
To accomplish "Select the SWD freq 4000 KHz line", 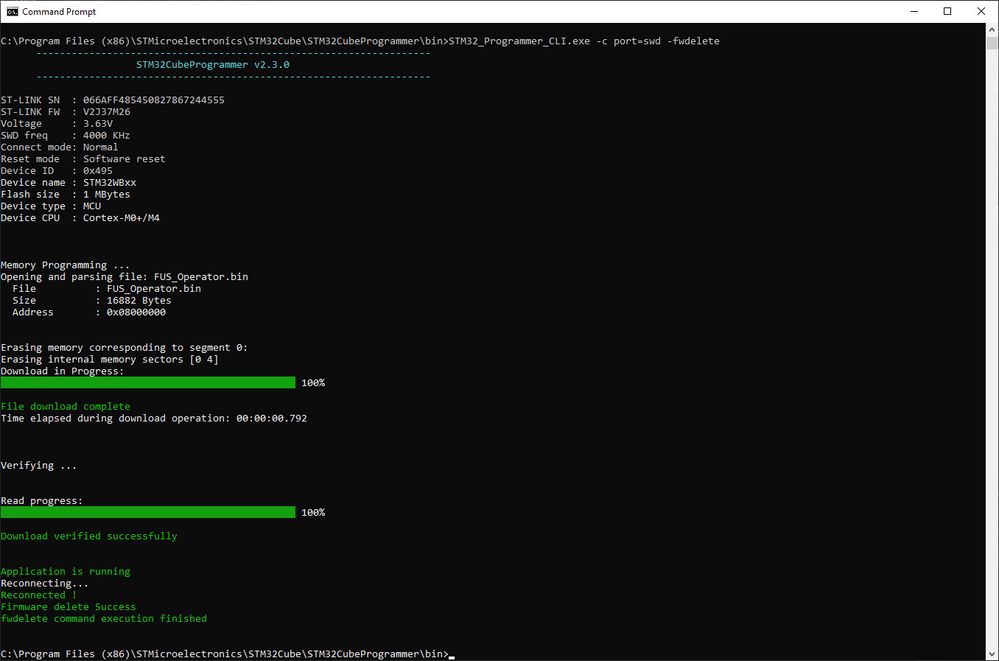I will 66,135.
